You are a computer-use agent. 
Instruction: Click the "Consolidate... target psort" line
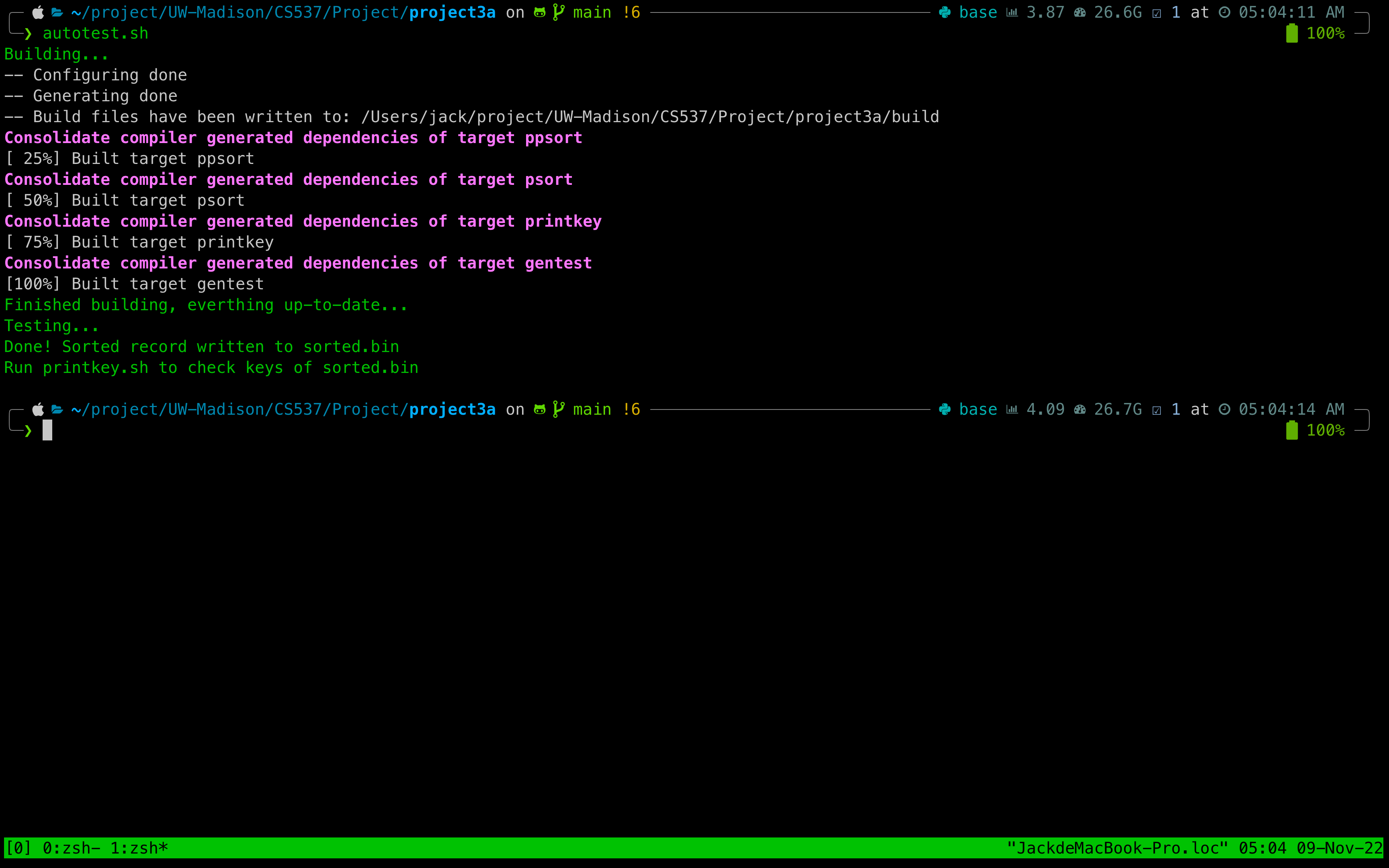coord(288,180)
